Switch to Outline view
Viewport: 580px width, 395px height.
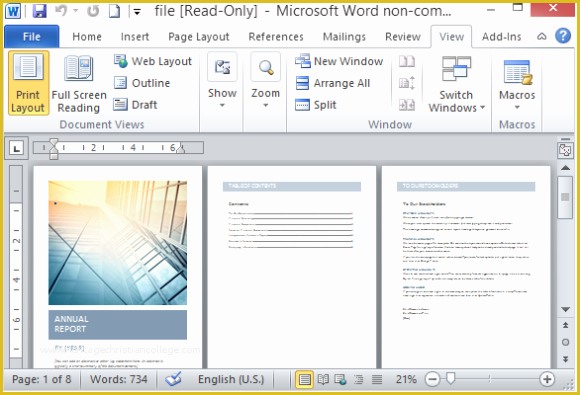point(142,83)
